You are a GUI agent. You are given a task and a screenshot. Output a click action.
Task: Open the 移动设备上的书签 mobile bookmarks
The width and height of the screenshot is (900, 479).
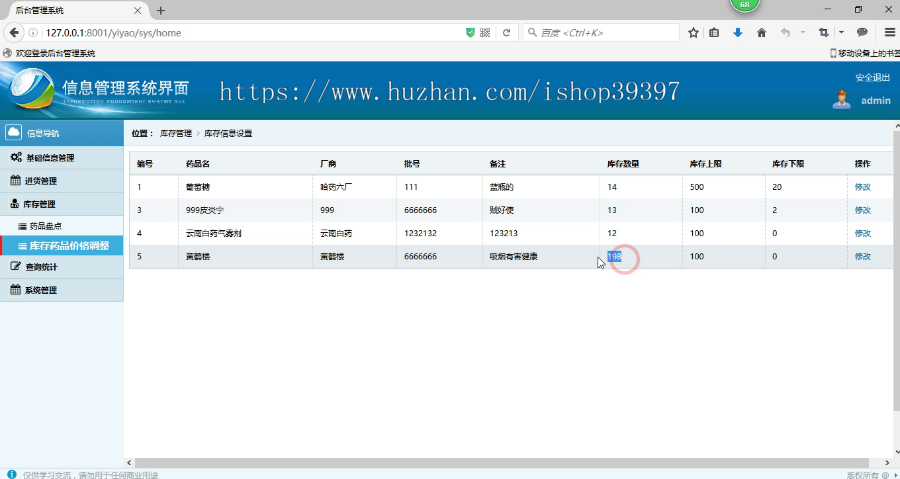click(x=864, y=53)
